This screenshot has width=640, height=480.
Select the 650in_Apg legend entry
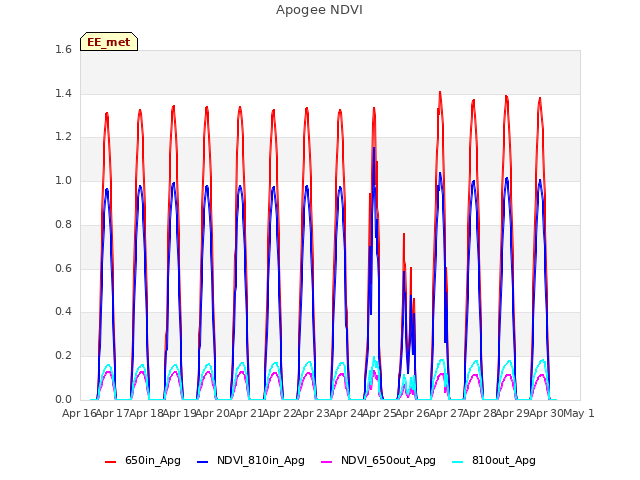click(143, 460)
